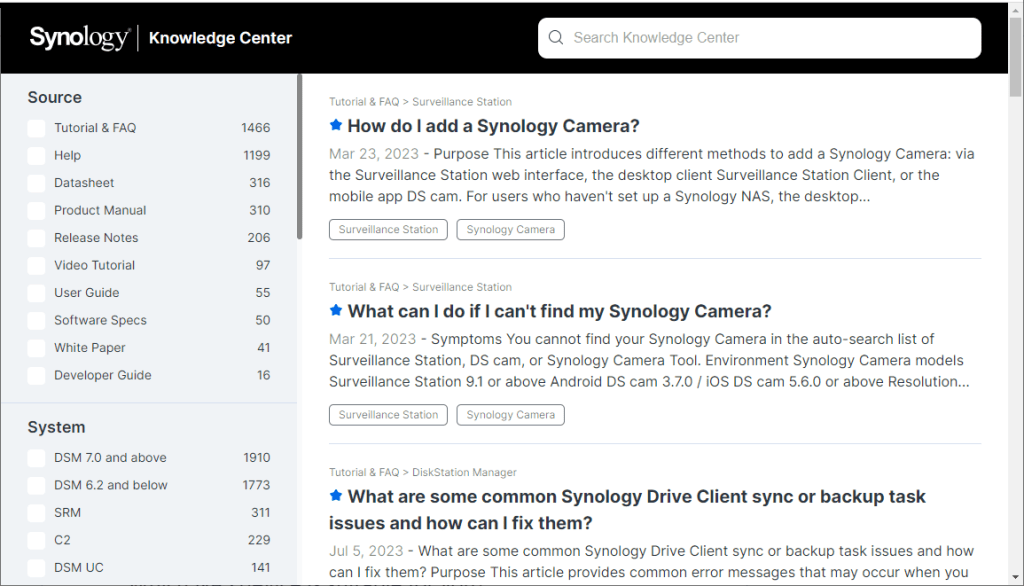Check the User Guide filter
The width and height of the screenshot is (1024, 586).
(37, 293)
